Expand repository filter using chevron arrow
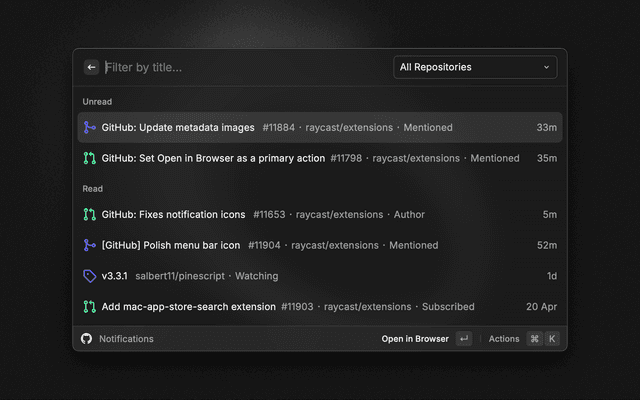The width and height of the screenshot is (640, 400). click(x=546, y=67)
